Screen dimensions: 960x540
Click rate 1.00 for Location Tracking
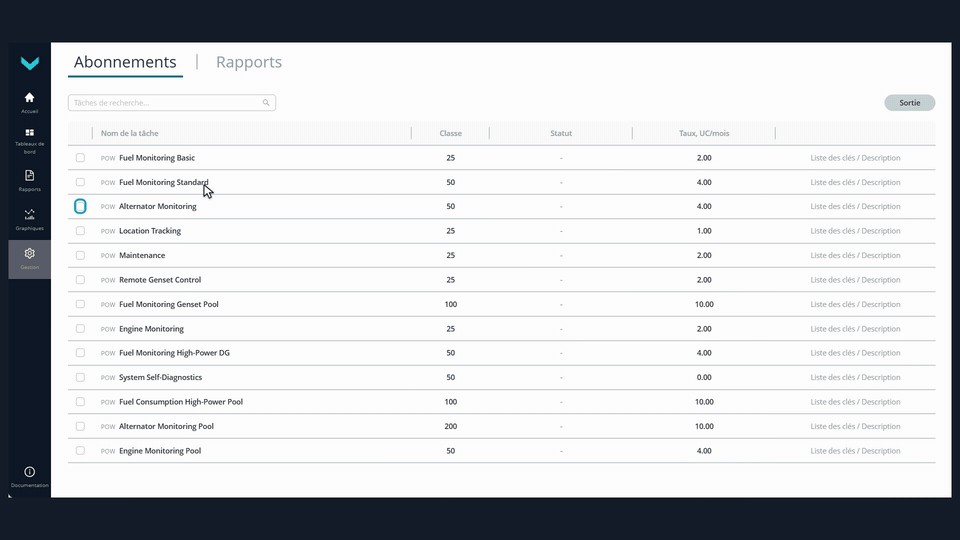tap(704, 231)
